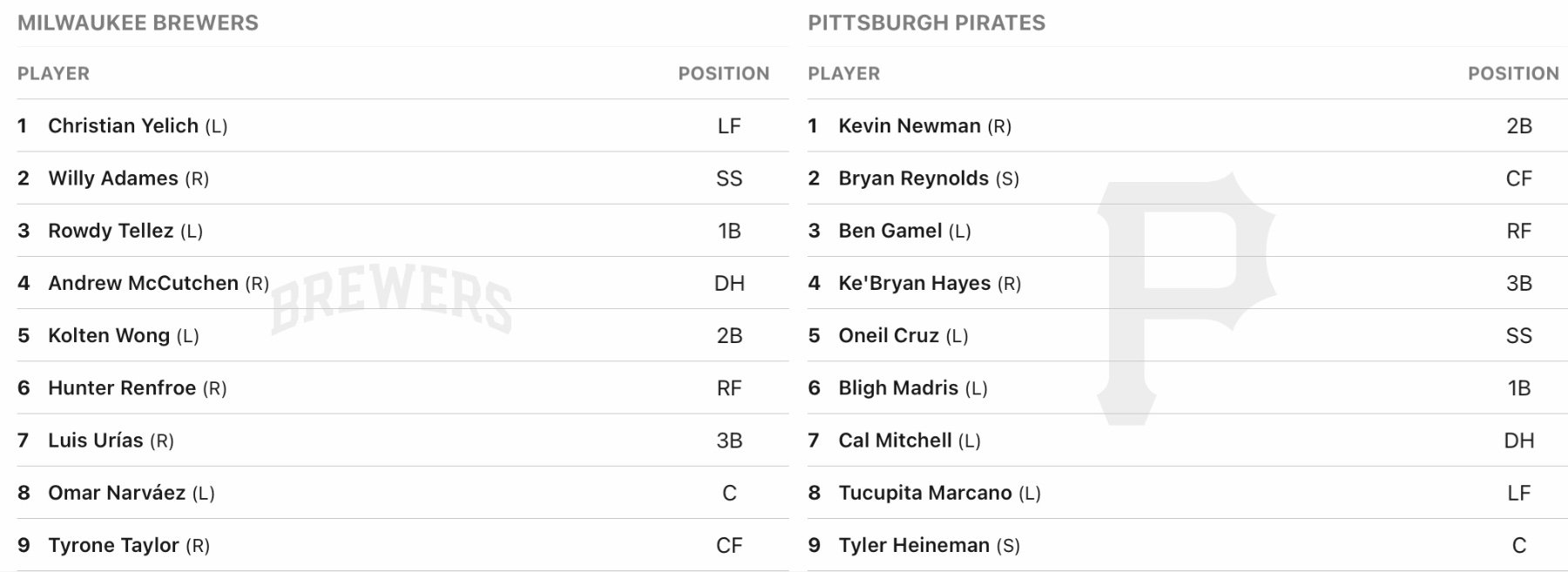Click the Milwaukee Brewers team heading
Screen dimensions: 1568x572
point(138,23)
